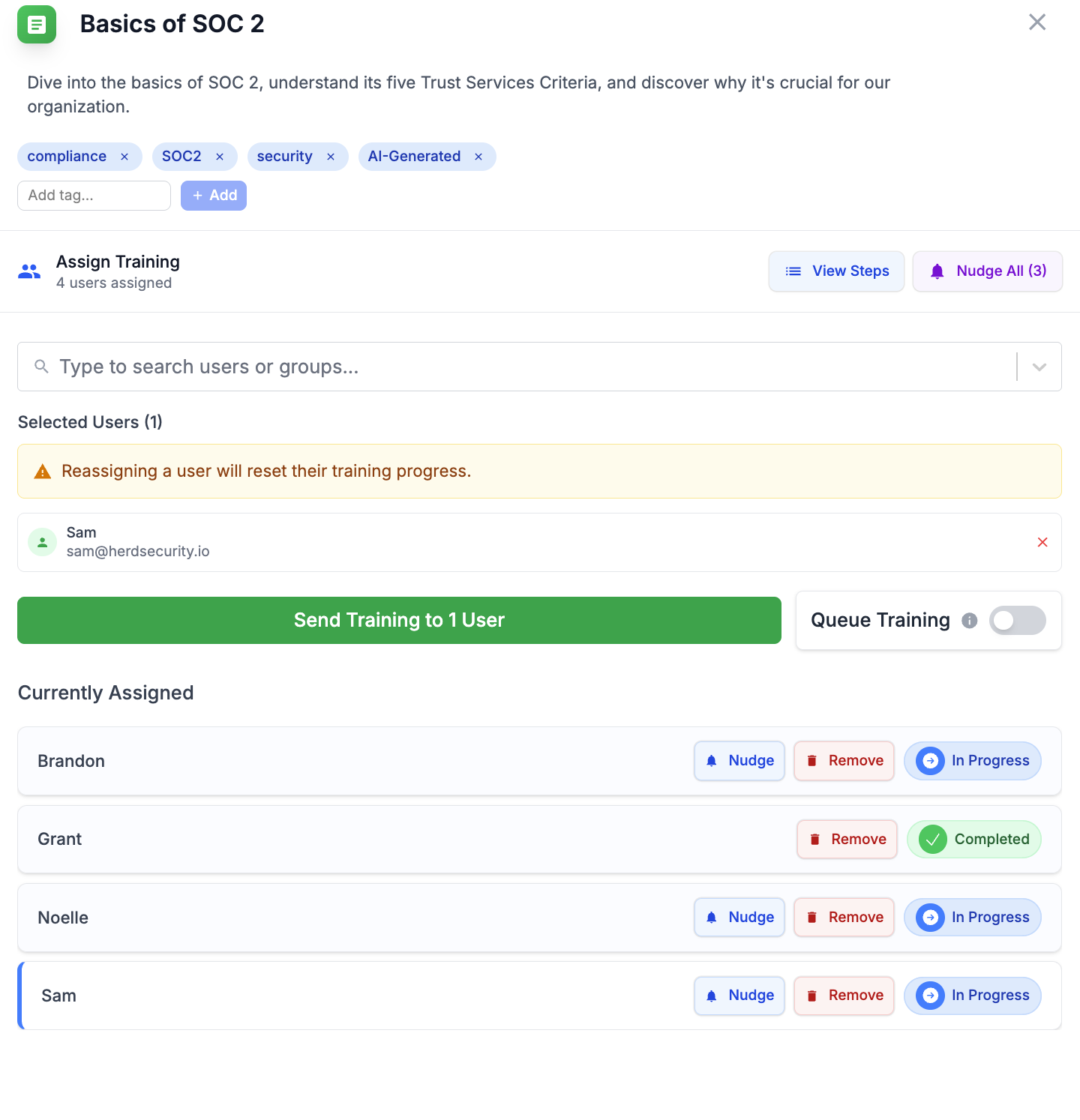Click the green document icon beside the title
The image size is (1080, 1120).
click(x=37, y=25)
